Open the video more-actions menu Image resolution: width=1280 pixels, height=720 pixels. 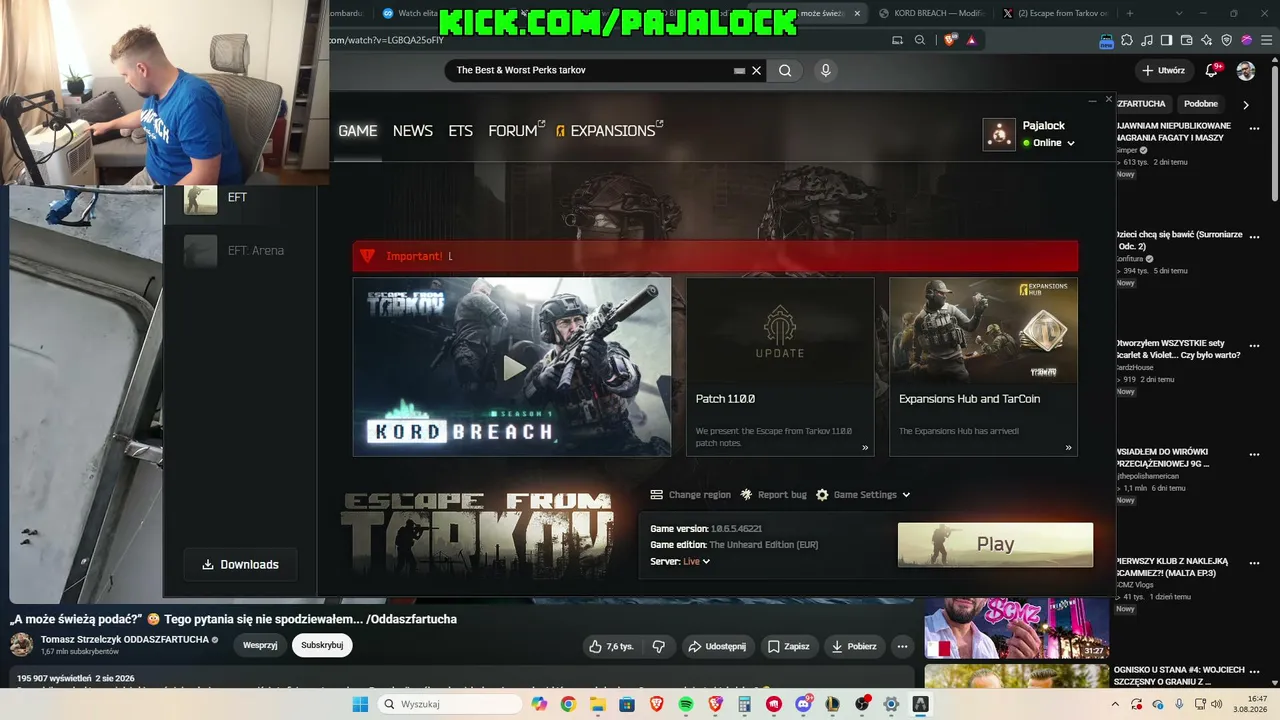pos(902,646)
